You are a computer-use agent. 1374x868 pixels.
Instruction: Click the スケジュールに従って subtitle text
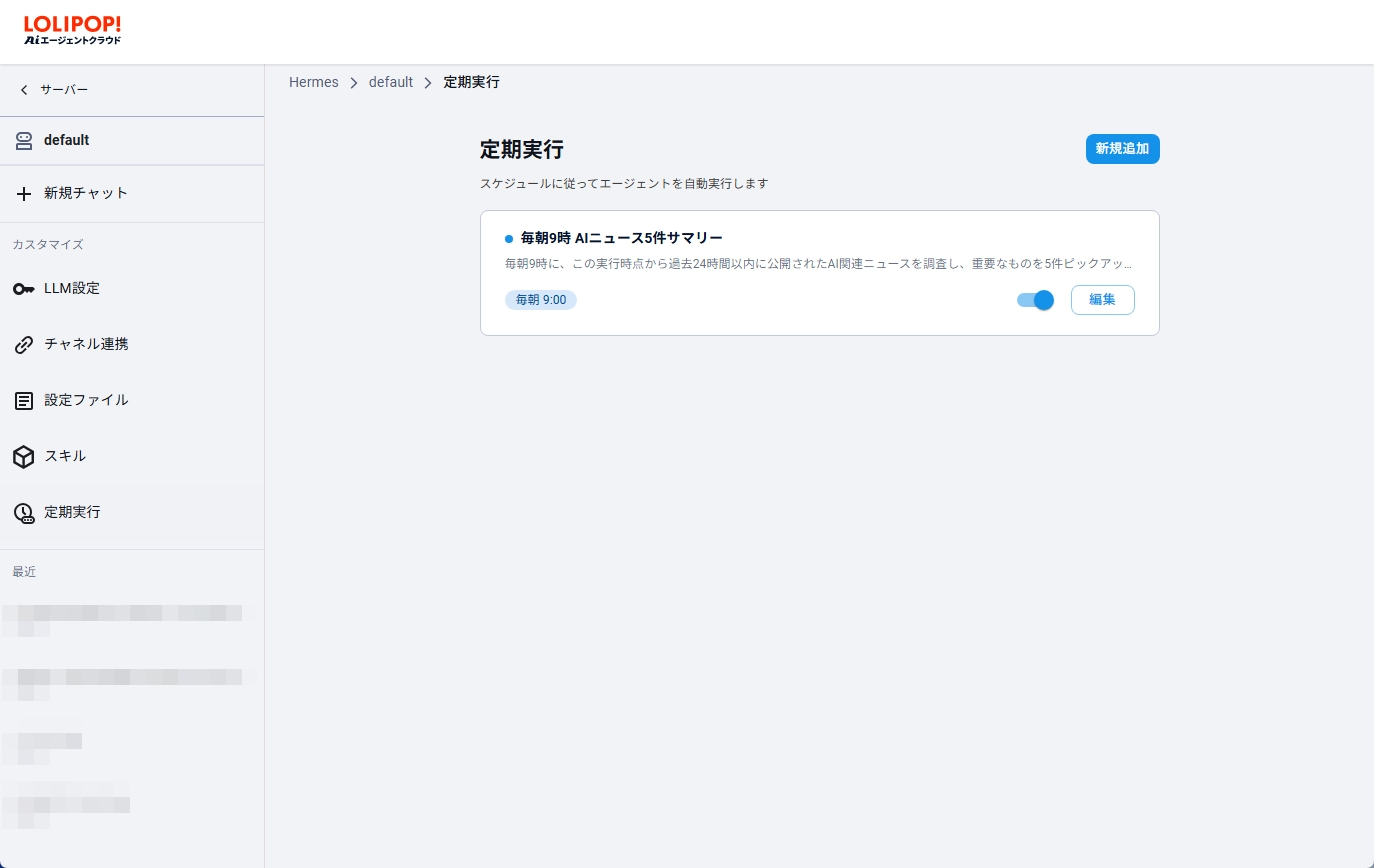(x=624, y=184)
